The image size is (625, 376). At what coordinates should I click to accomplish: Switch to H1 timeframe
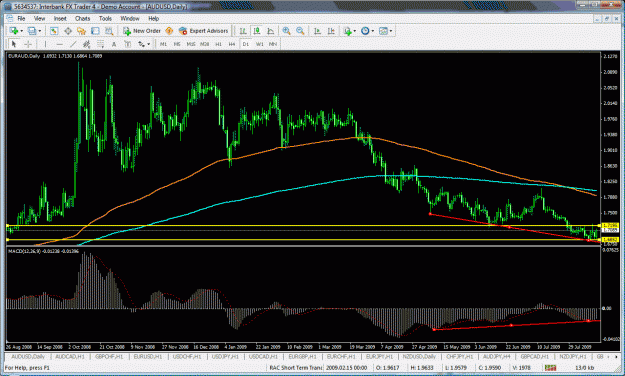tap(218, 44)
